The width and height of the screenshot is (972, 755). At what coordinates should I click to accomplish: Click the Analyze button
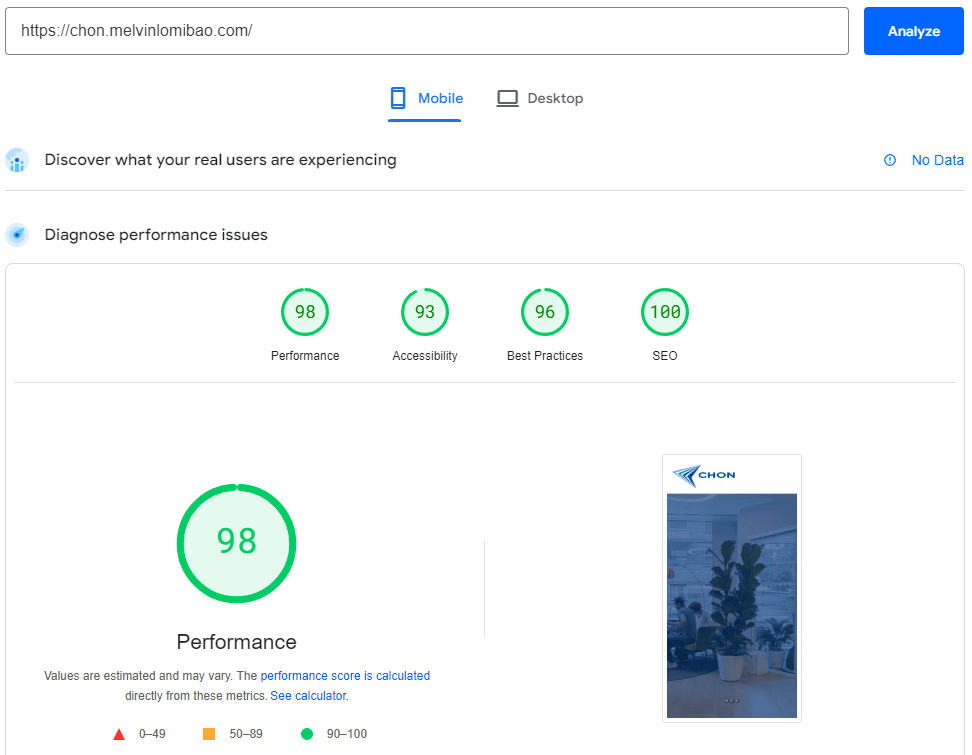click(913, 31)
